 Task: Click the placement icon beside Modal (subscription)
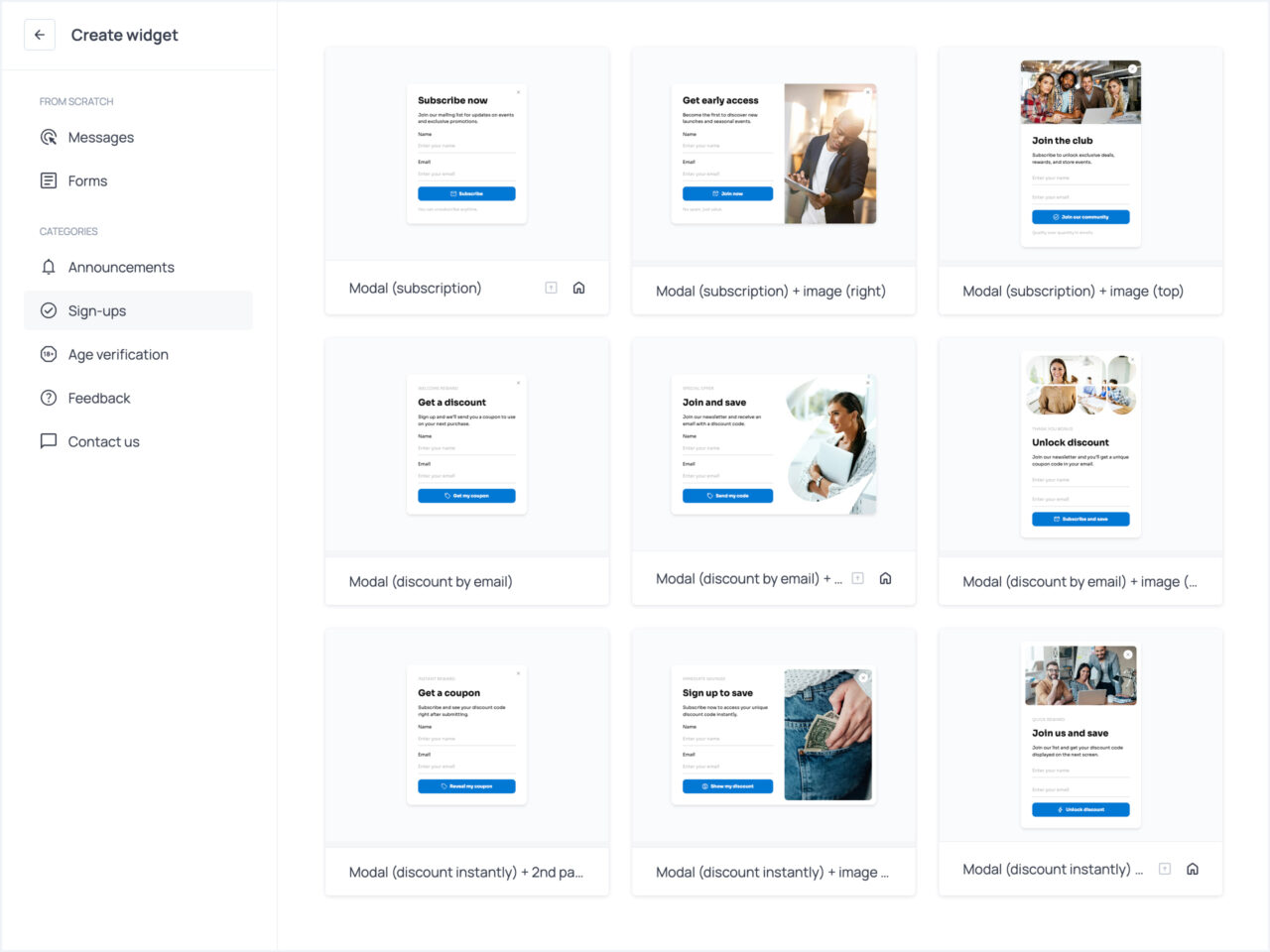(x=551, y=287)
